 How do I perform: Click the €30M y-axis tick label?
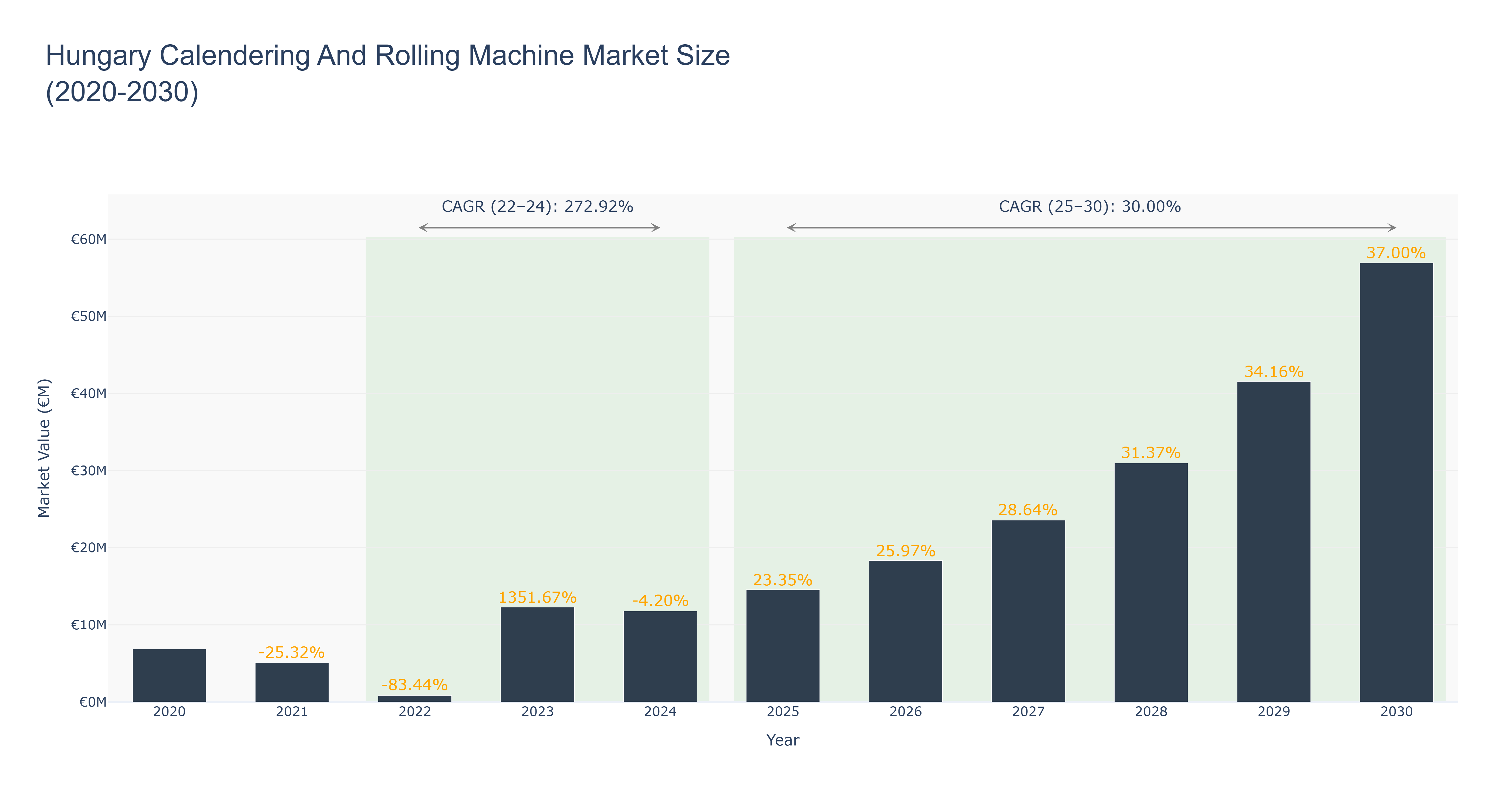click(89, 470)
